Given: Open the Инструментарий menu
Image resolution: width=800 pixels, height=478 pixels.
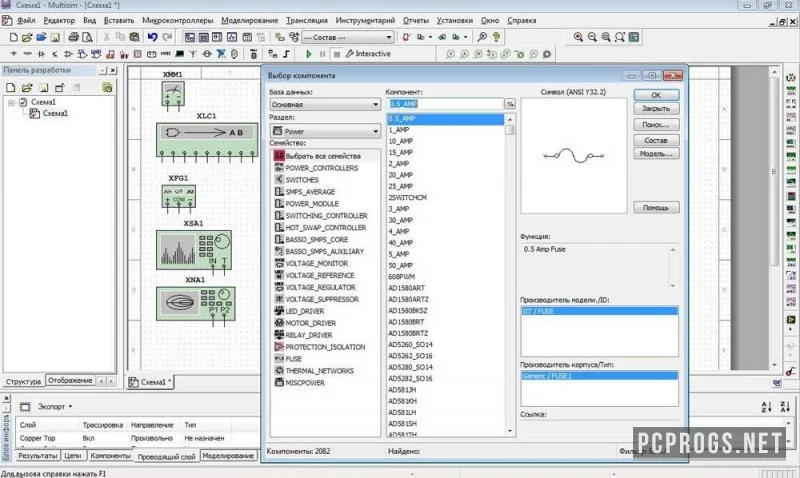Looking at the screenshot, I should tap(365, 20).
